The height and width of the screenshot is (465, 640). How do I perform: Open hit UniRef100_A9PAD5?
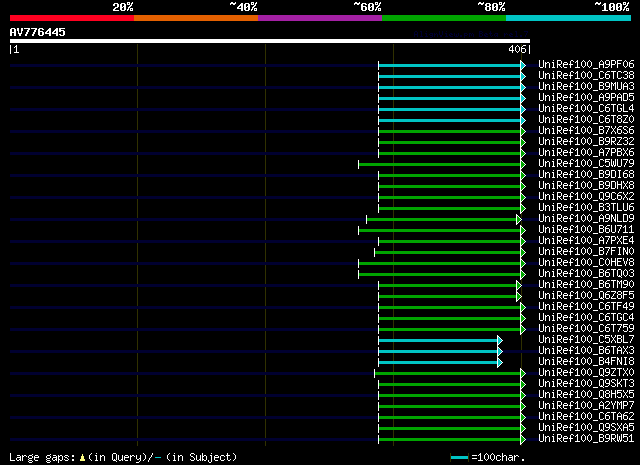coord(586,97)
